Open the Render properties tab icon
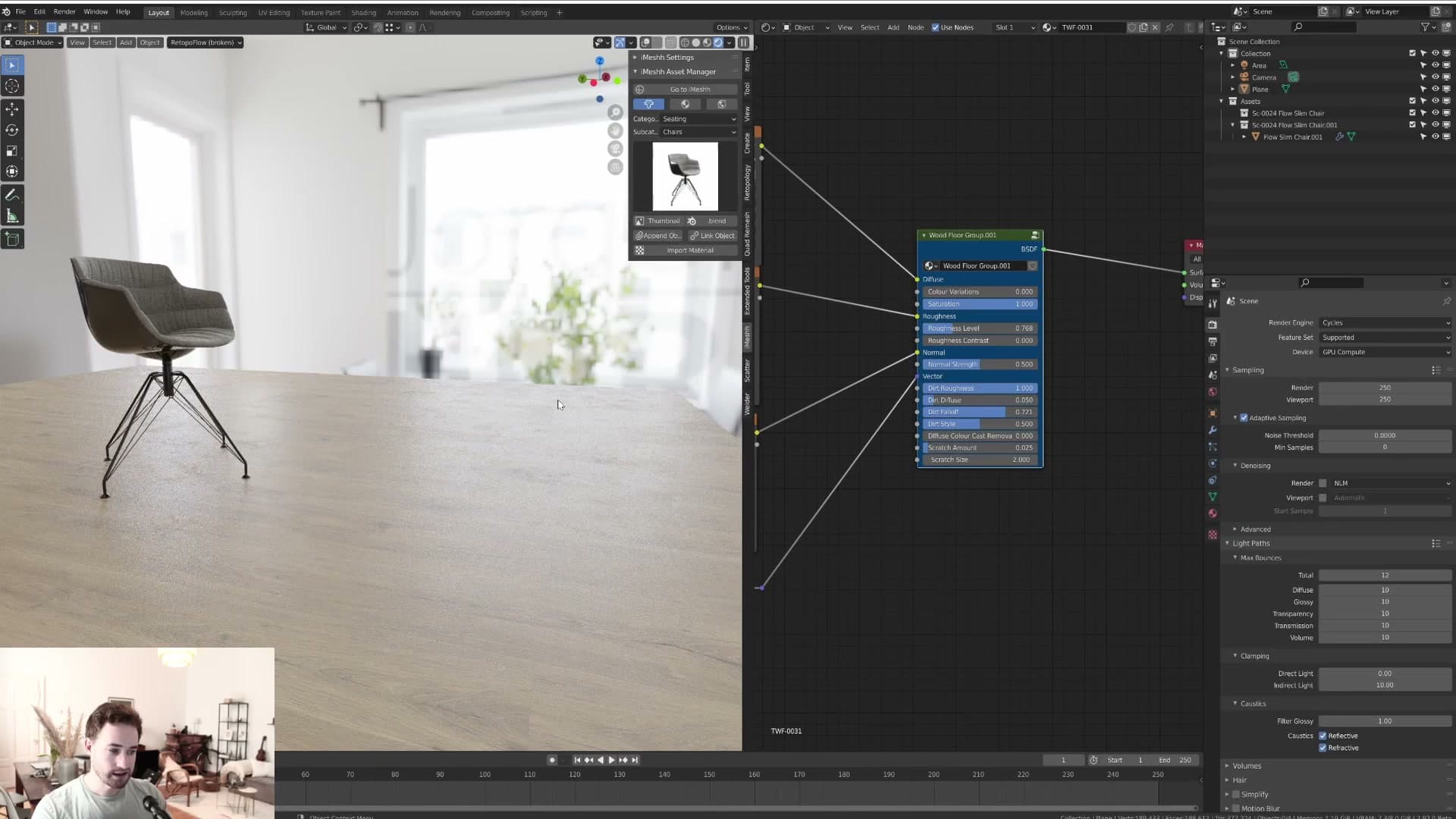This screenshot has height=819, width=1456. pyautogui.click(x=1213, y=325)
